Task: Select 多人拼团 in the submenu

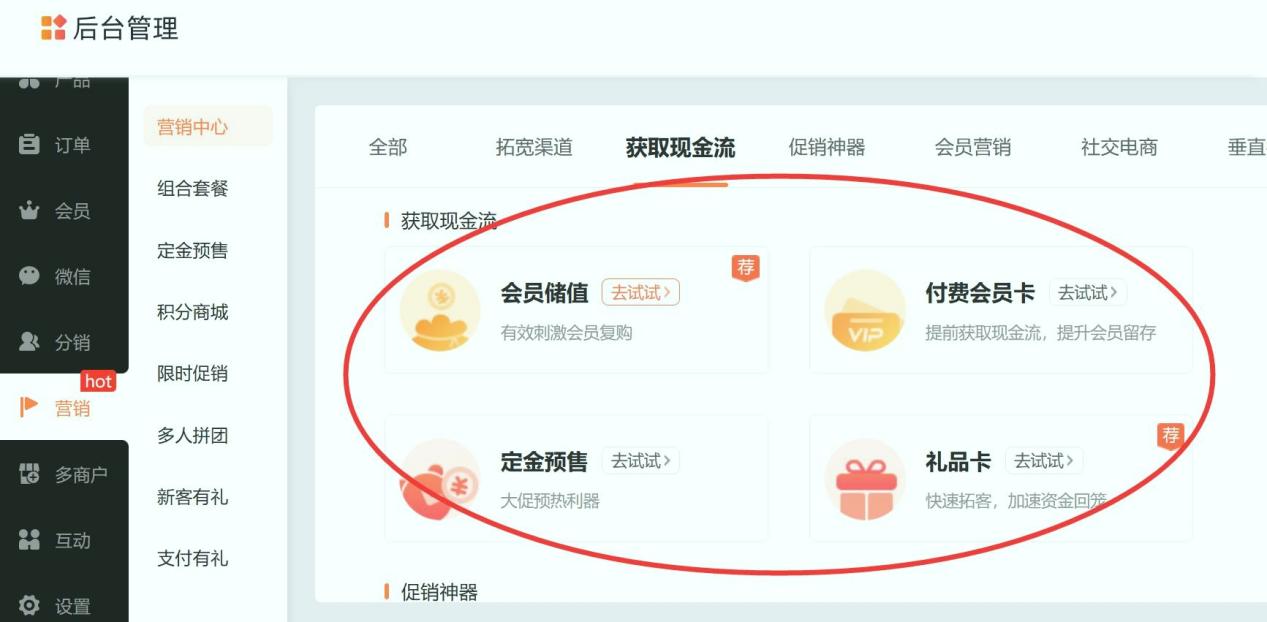Action: coord(193,435)
